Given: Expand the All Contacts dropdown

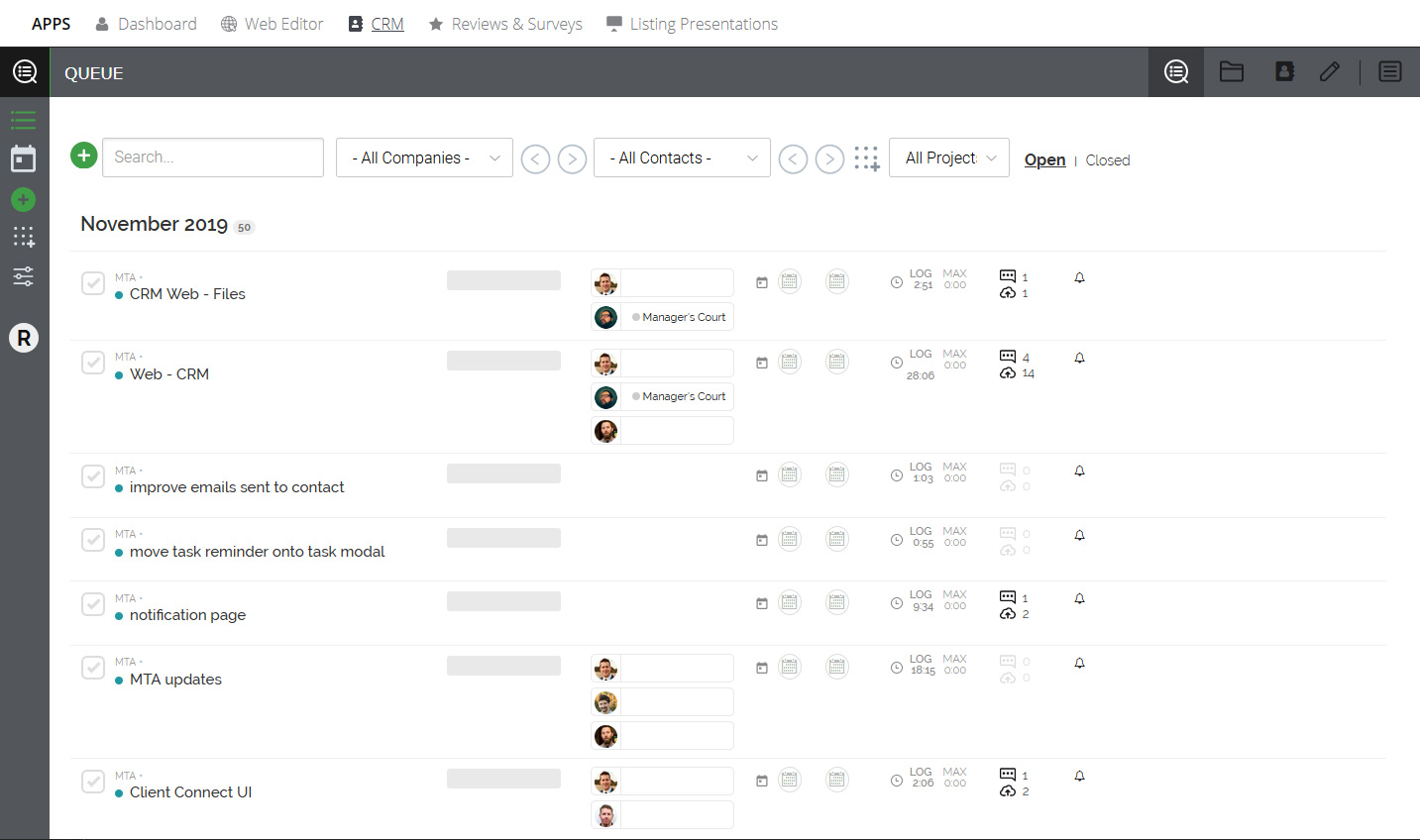Looking at the screenshot, I should point(682,157).
